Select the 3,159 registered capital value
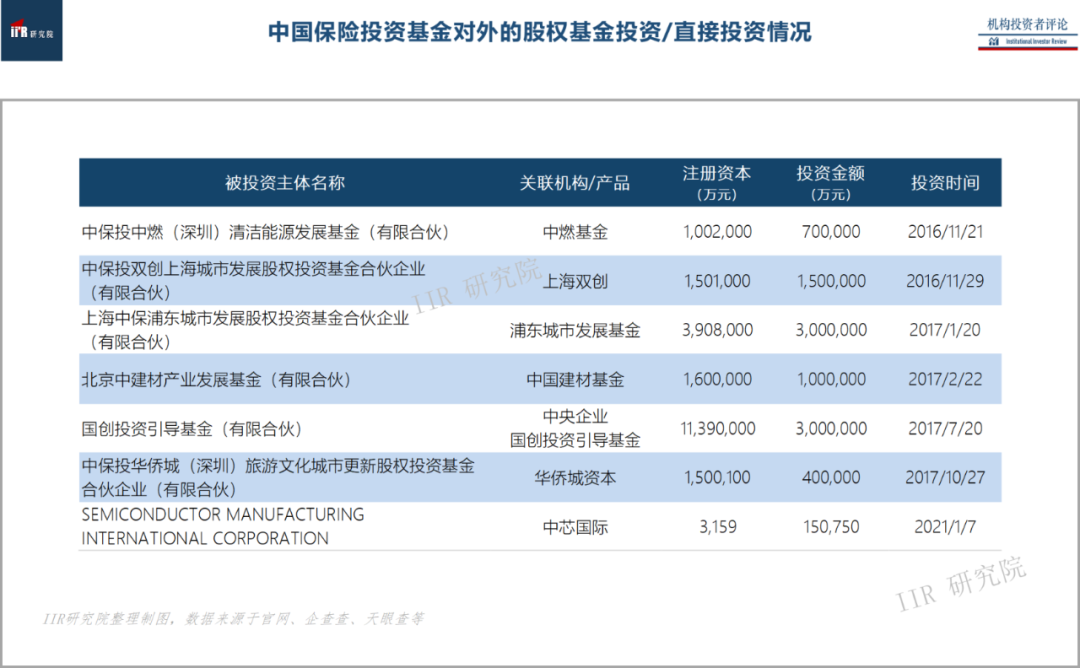 717,528
